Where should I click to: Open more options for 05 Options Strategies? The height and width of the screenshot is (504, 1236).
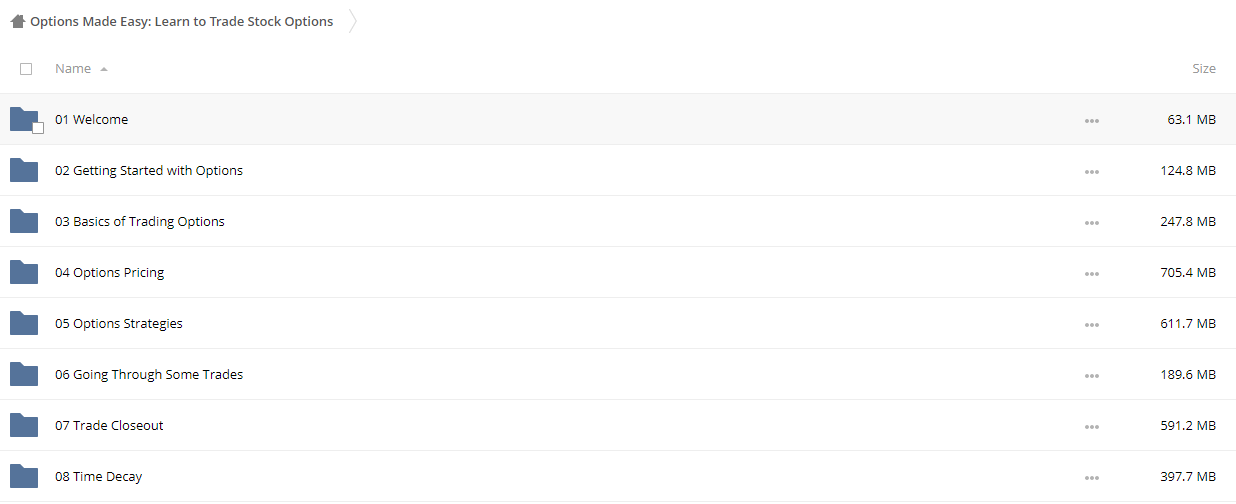1091,325
